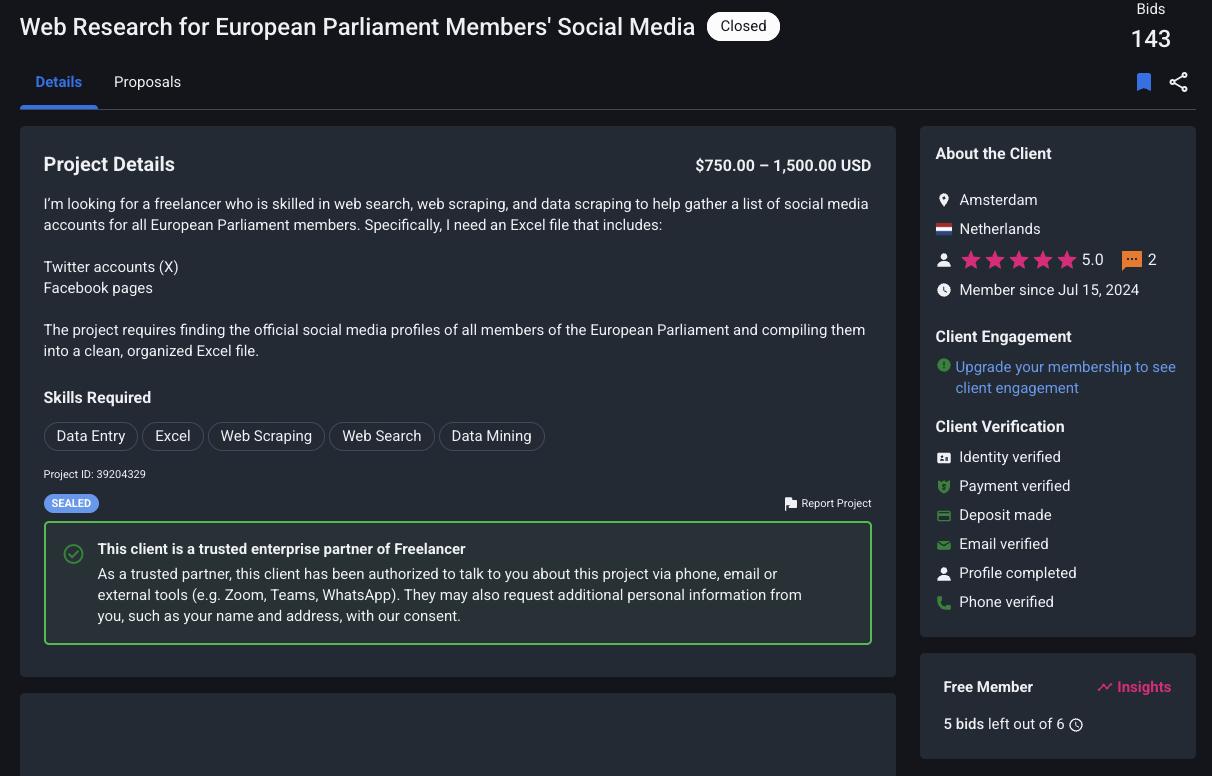Click the green info icon by Upgrade membership
The height and width of the screenshot is (776, 1212).
pyautogui.click(x=944, y=366)
